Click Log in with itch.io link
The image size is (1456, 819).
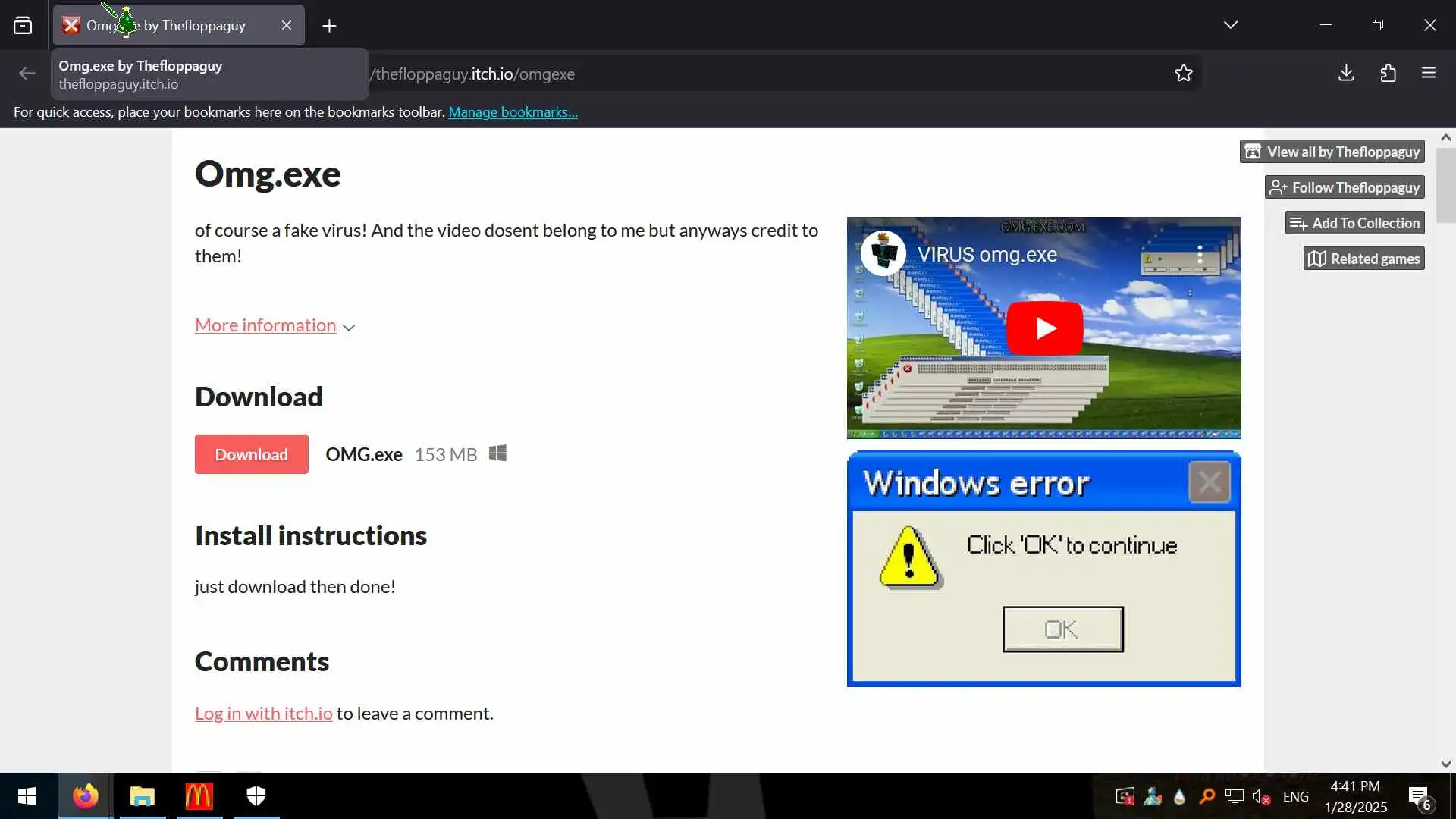click(263, 714)
